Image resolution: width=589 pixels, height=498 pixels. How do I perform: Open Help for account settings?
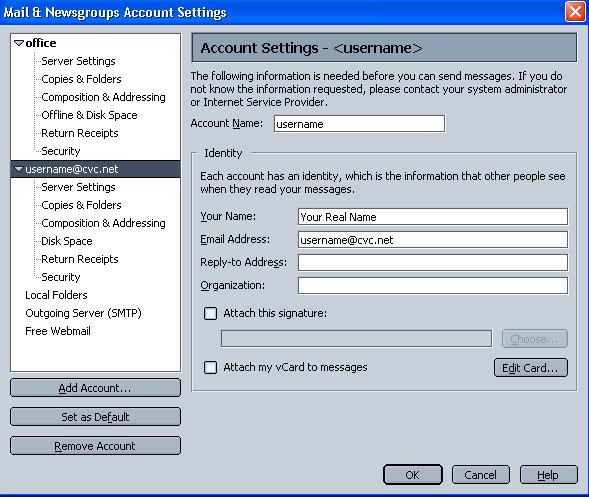point(548,475)
